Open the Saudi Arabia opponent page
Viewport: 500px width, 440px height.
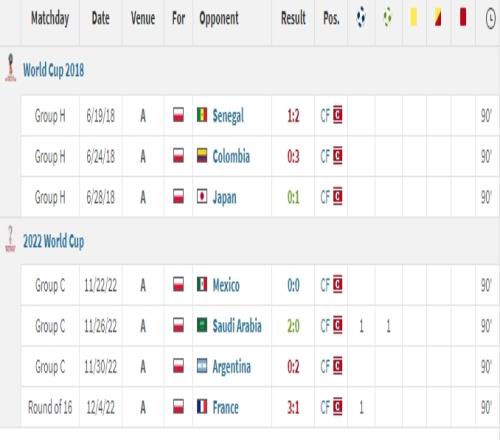(237, 326)
